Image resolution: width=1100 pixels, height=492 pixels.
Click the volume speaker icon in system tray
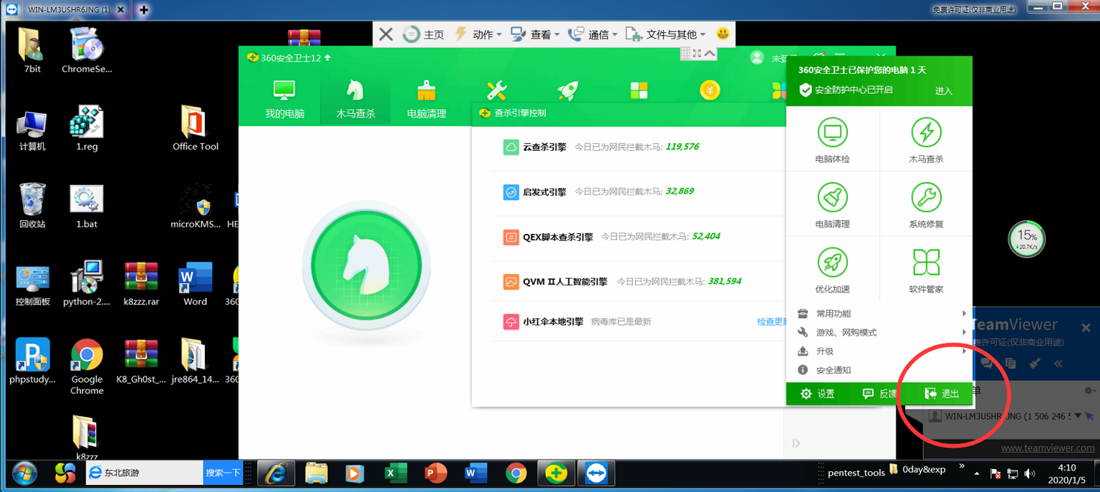(x=1030, y=474)
